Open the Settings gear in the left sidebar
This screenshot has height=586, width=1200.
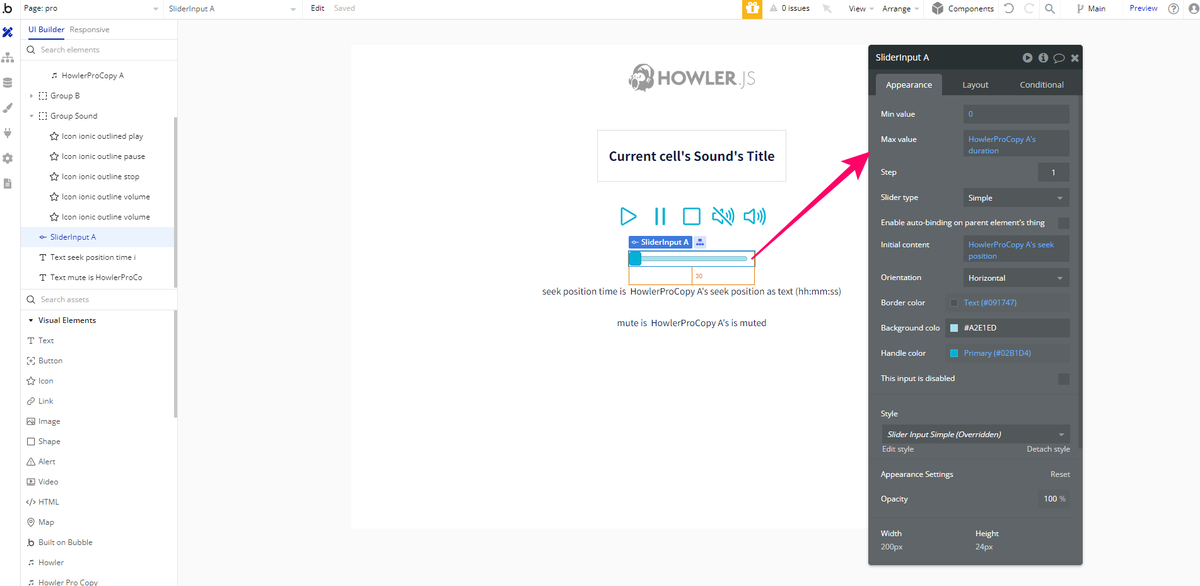point(10,157)
